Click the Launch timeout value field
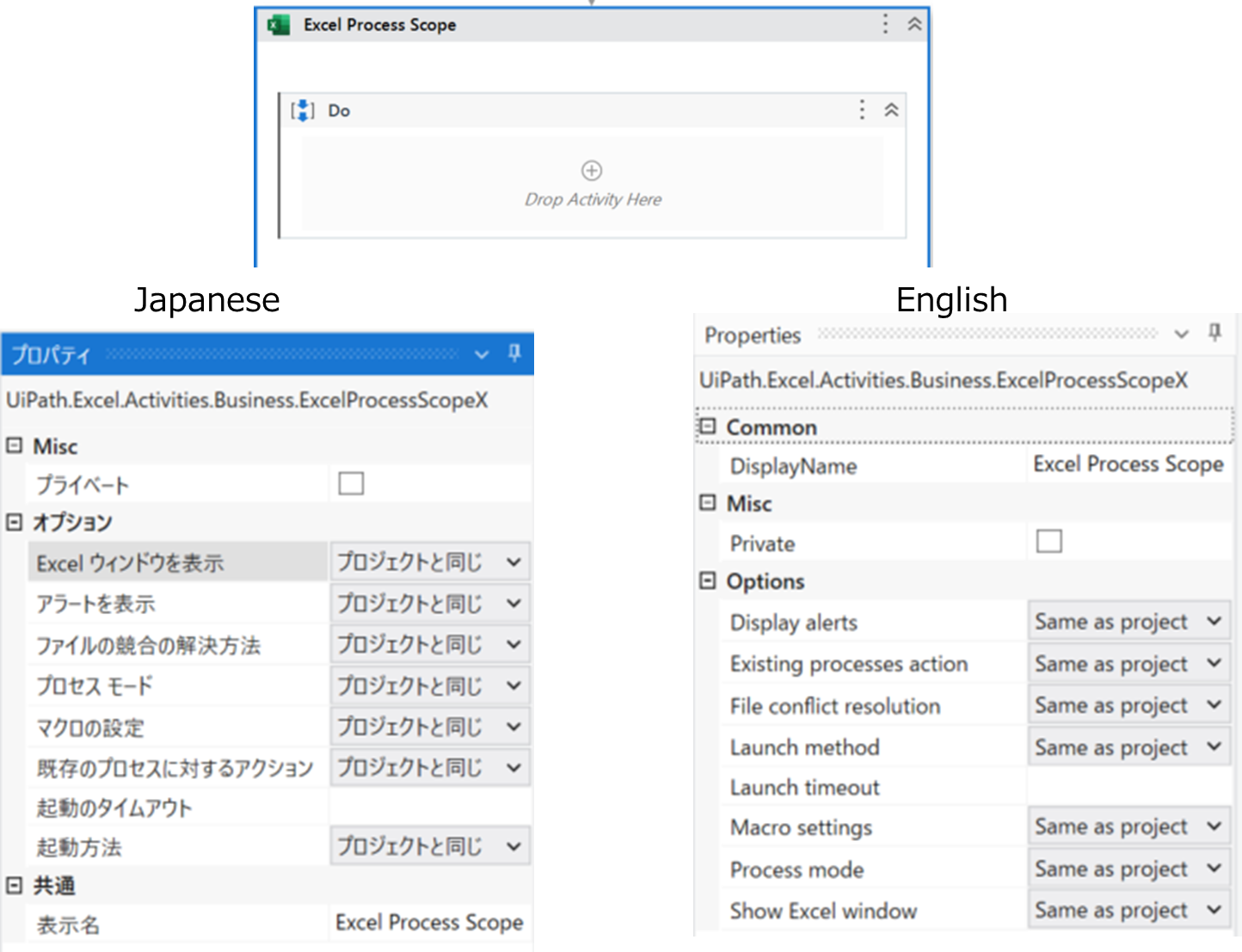This screenshot has width=1242, height=952. click(1128, 787)
